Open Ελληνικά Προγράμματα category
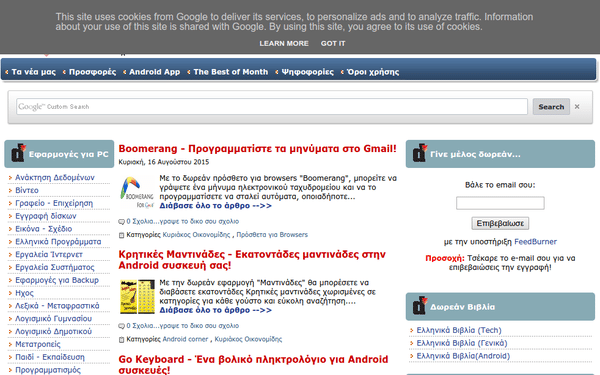 pyautogui.click(x=58, y=241)
